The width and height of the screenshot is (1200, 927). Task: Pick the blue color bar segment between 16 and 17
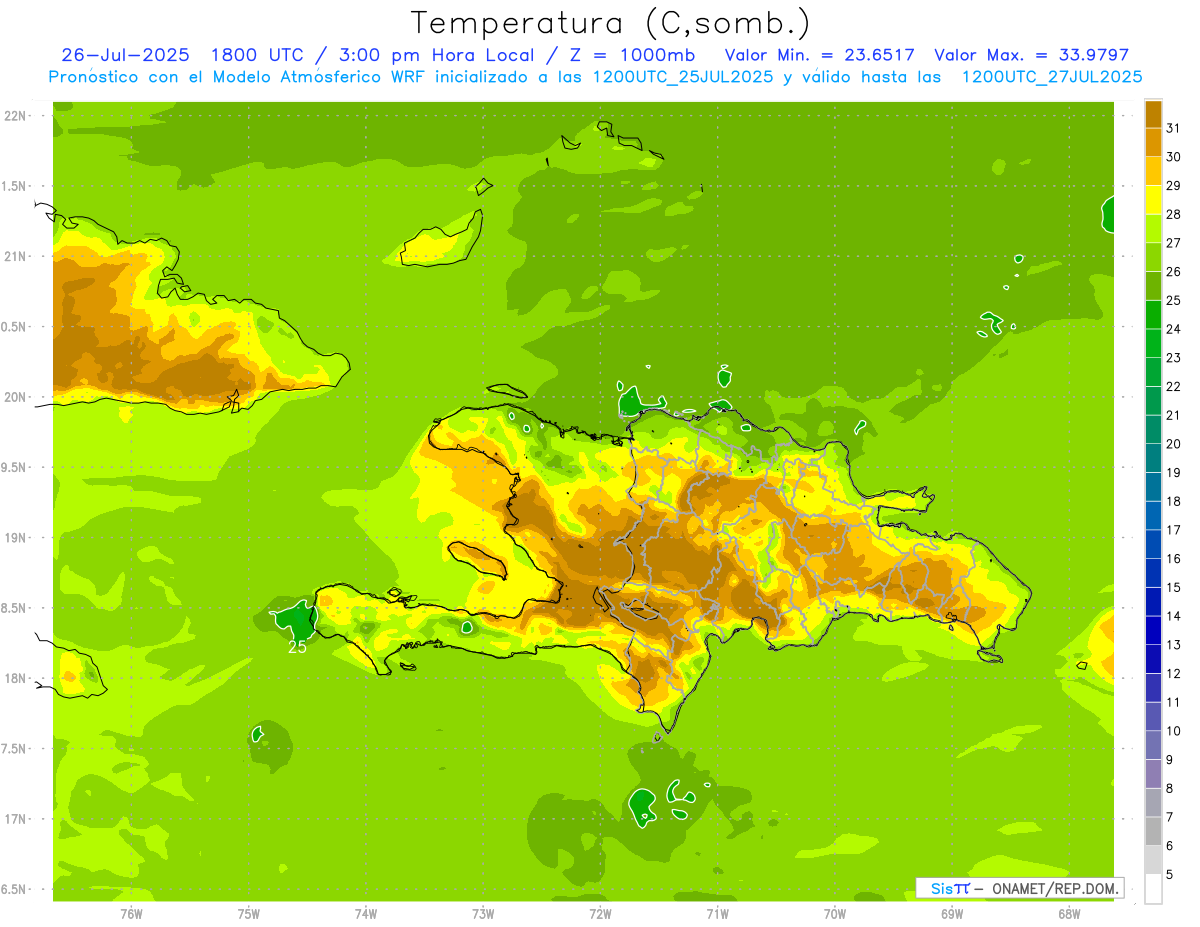coord(1153,545)
